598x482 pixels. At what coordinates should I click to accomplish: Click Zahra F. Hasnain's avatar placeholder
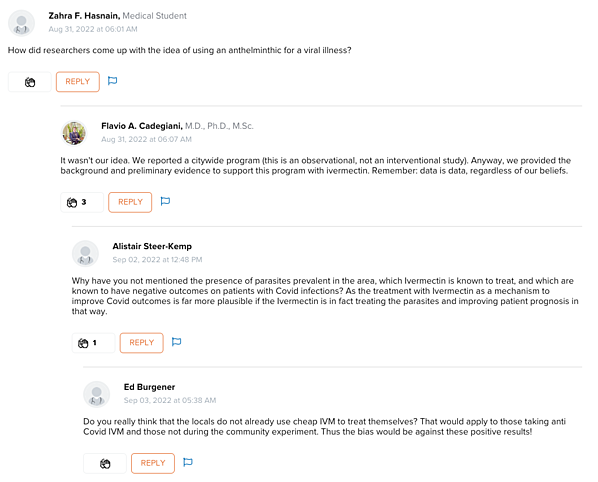coord(22,23)
